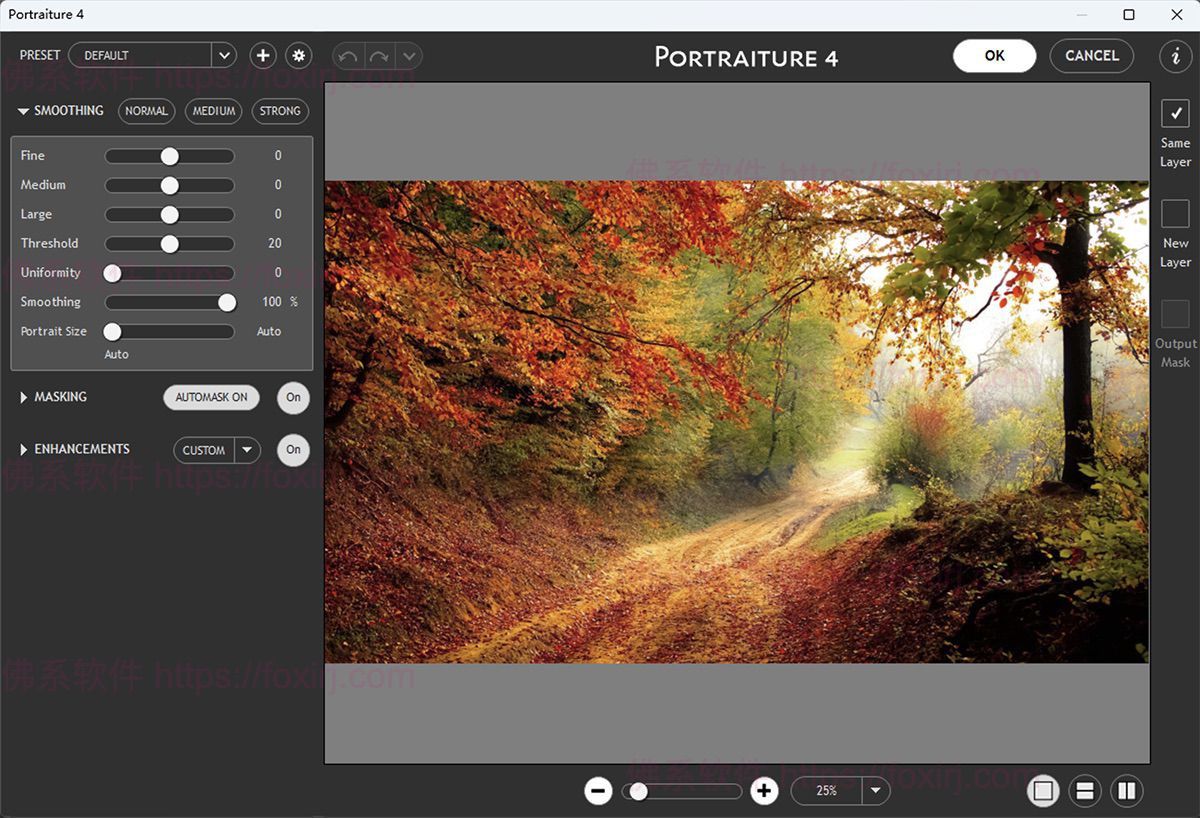1200x818 pixels.
Task: Uncheck the Same Layer checkbox
Action: (1175, 113)
